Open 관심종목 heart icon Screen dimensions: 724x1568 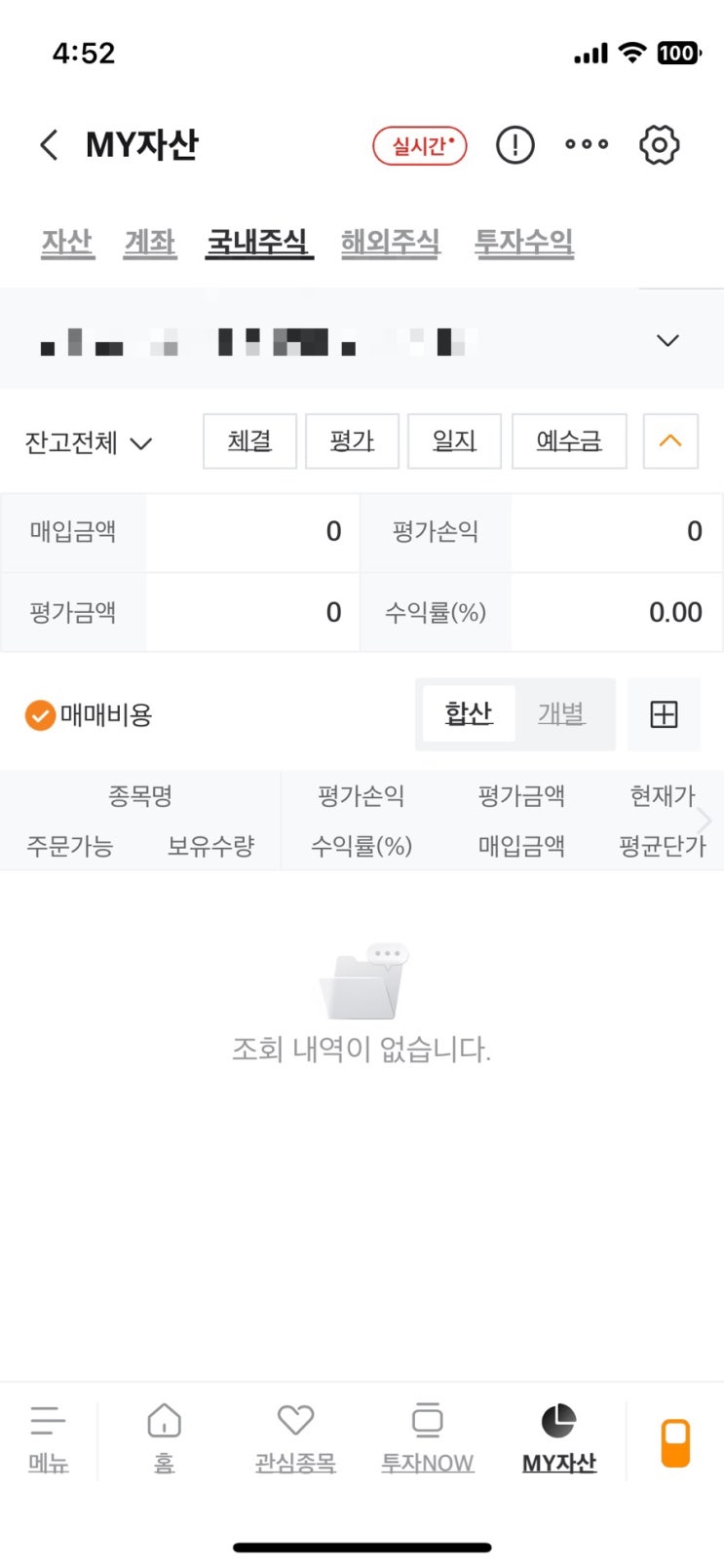click(x=295, y=1435)
